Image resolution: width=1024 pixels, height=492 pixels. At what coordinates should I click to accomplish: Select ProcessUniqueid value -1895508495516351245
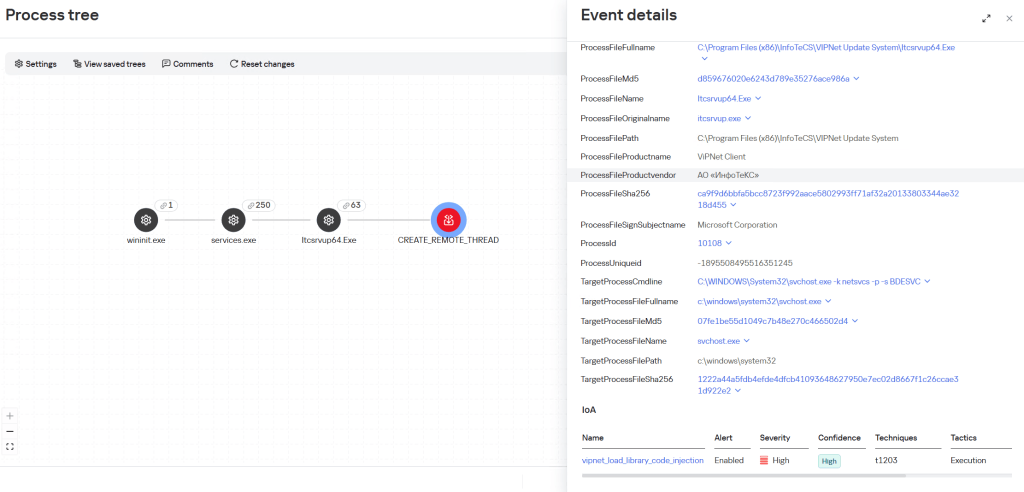click(x=744, y=263)
